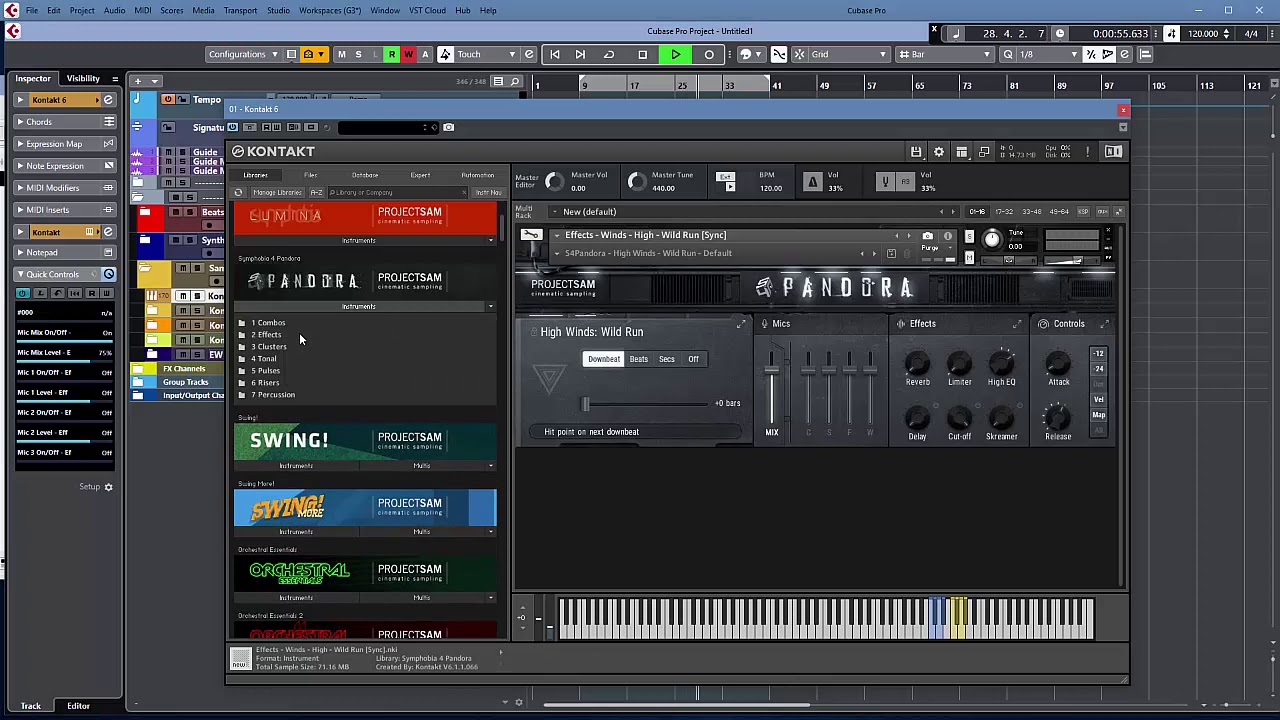Toggle Mute on the main toolbar

(x=341, y=54)
